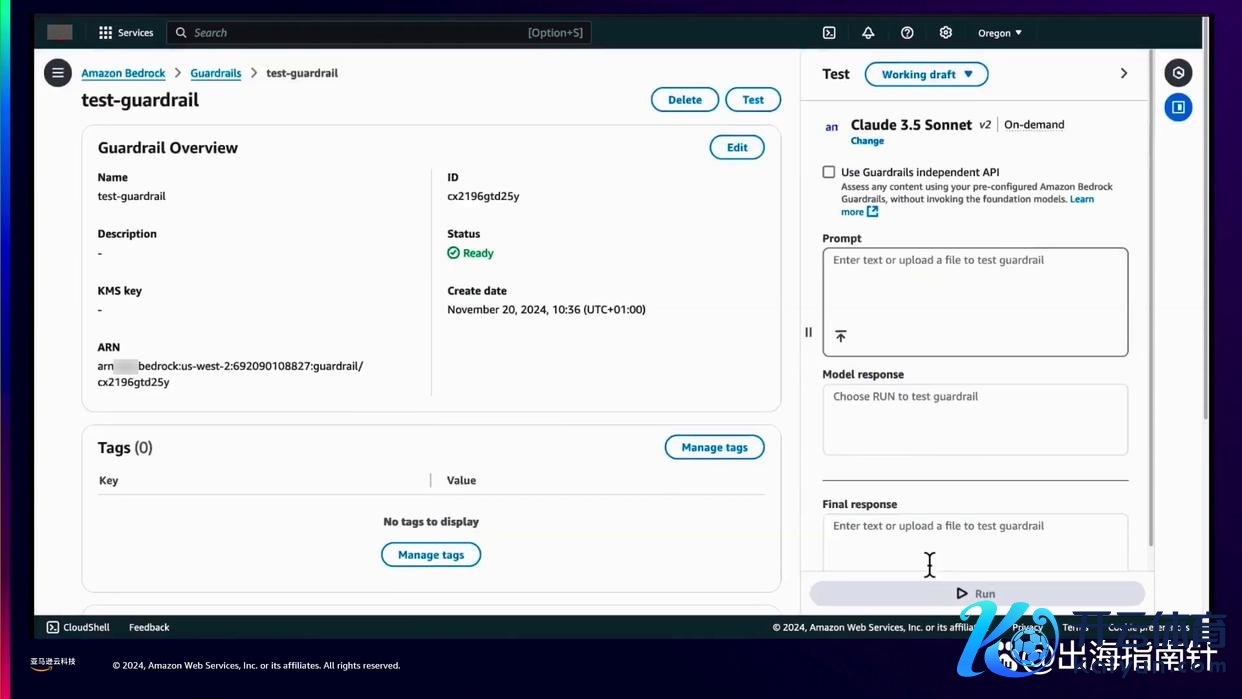
Task: Open the notifications bell icon
Action: [x=868, y=33]
